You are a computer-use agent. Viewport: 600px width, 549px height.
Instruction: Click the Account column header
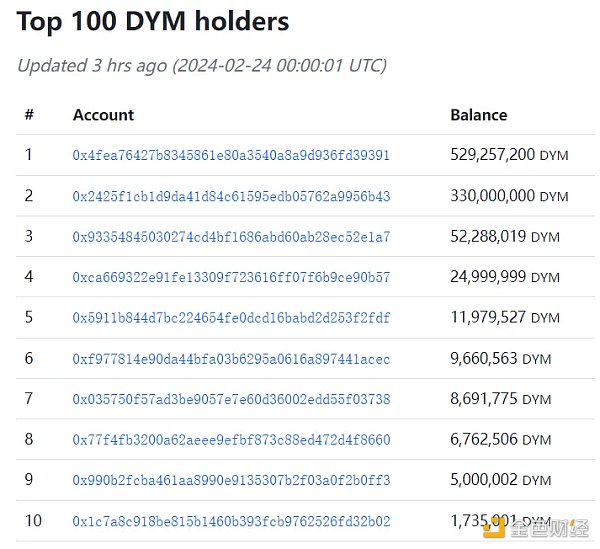click(x=103, y=115)
